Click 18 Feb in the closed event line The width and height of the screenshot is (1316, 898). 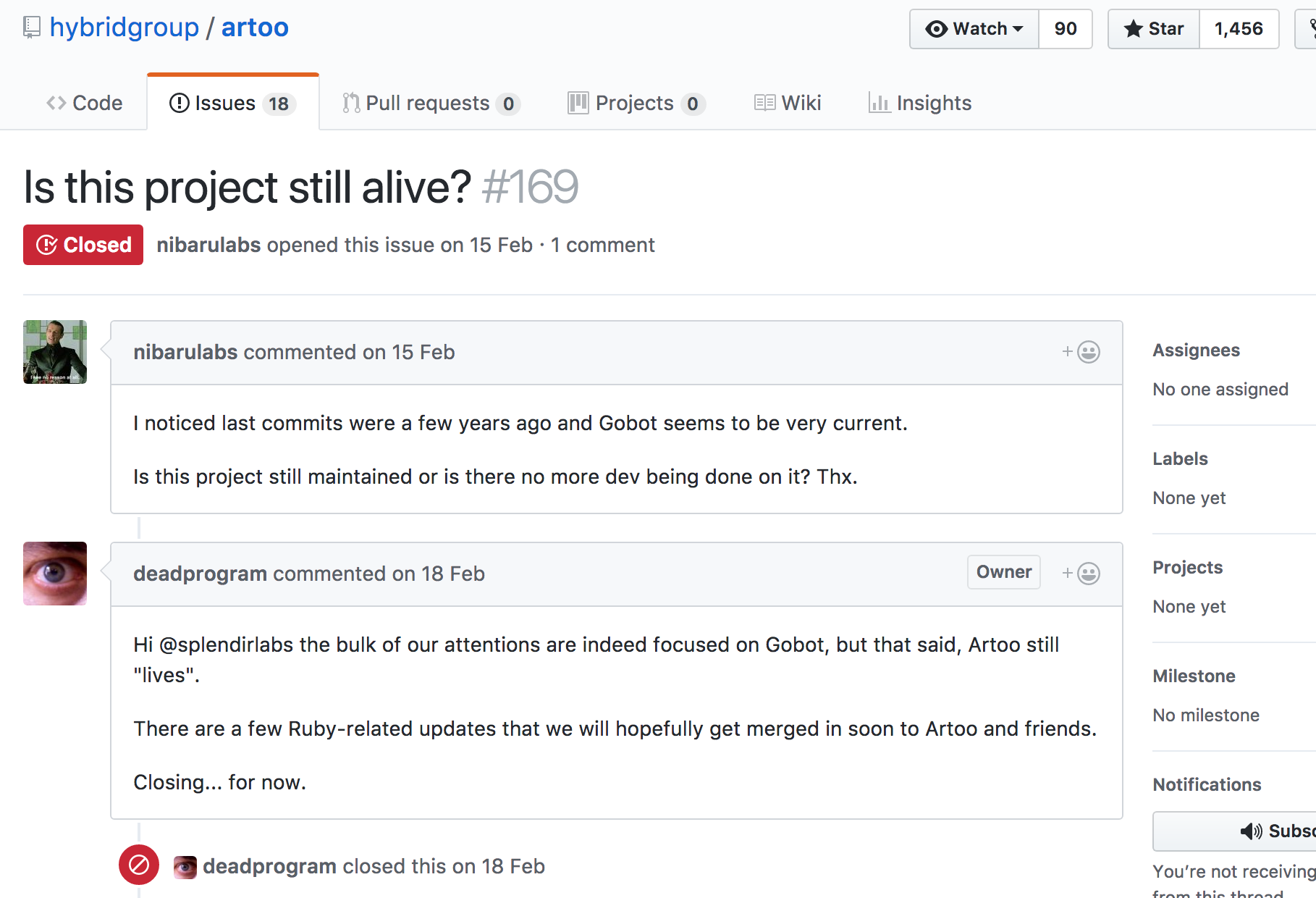[513, 866]
